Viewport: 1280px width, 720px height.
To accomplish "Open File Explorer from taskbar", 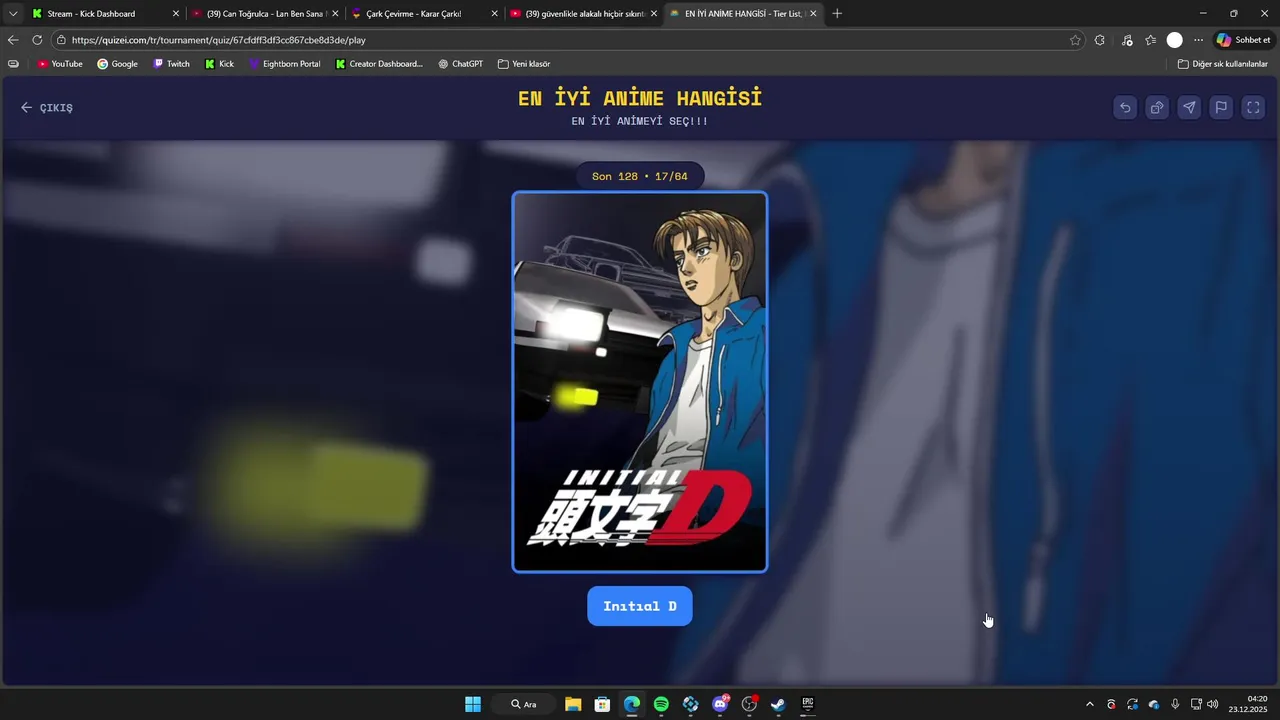I will (x=573, y=704).
